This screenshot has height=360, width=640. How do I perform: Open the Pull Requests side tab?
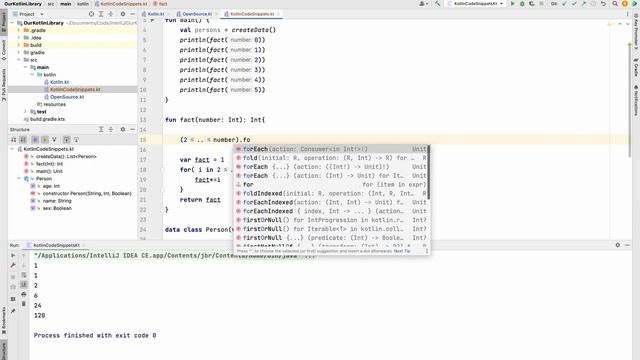click(x=4, y=84)
